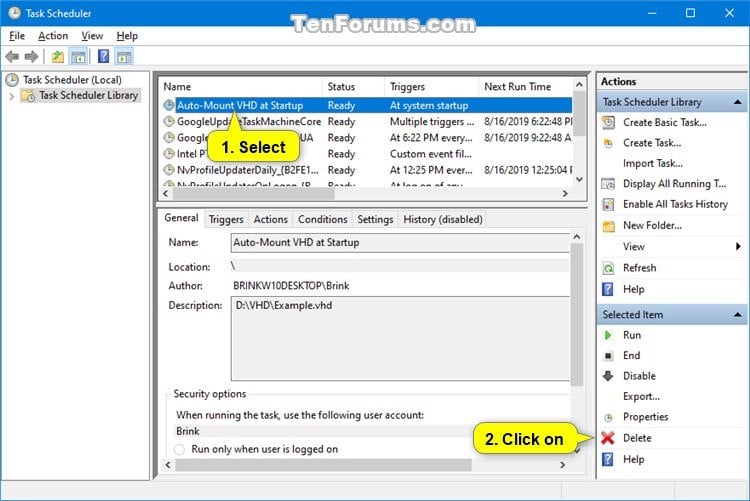Viewport: 750px width, 501px height.
Task: Open the View menu in menu bar
Action: coord(92,36)
